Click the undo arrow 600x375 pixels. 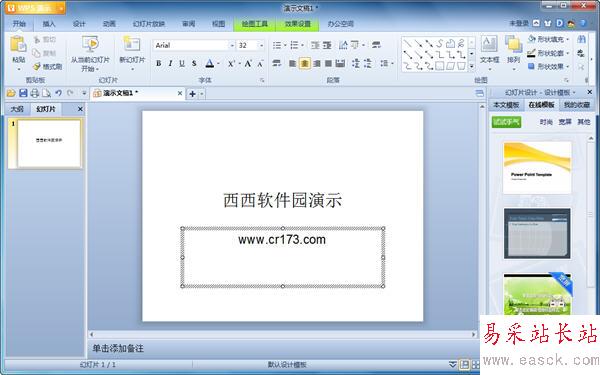coord(58,93)
